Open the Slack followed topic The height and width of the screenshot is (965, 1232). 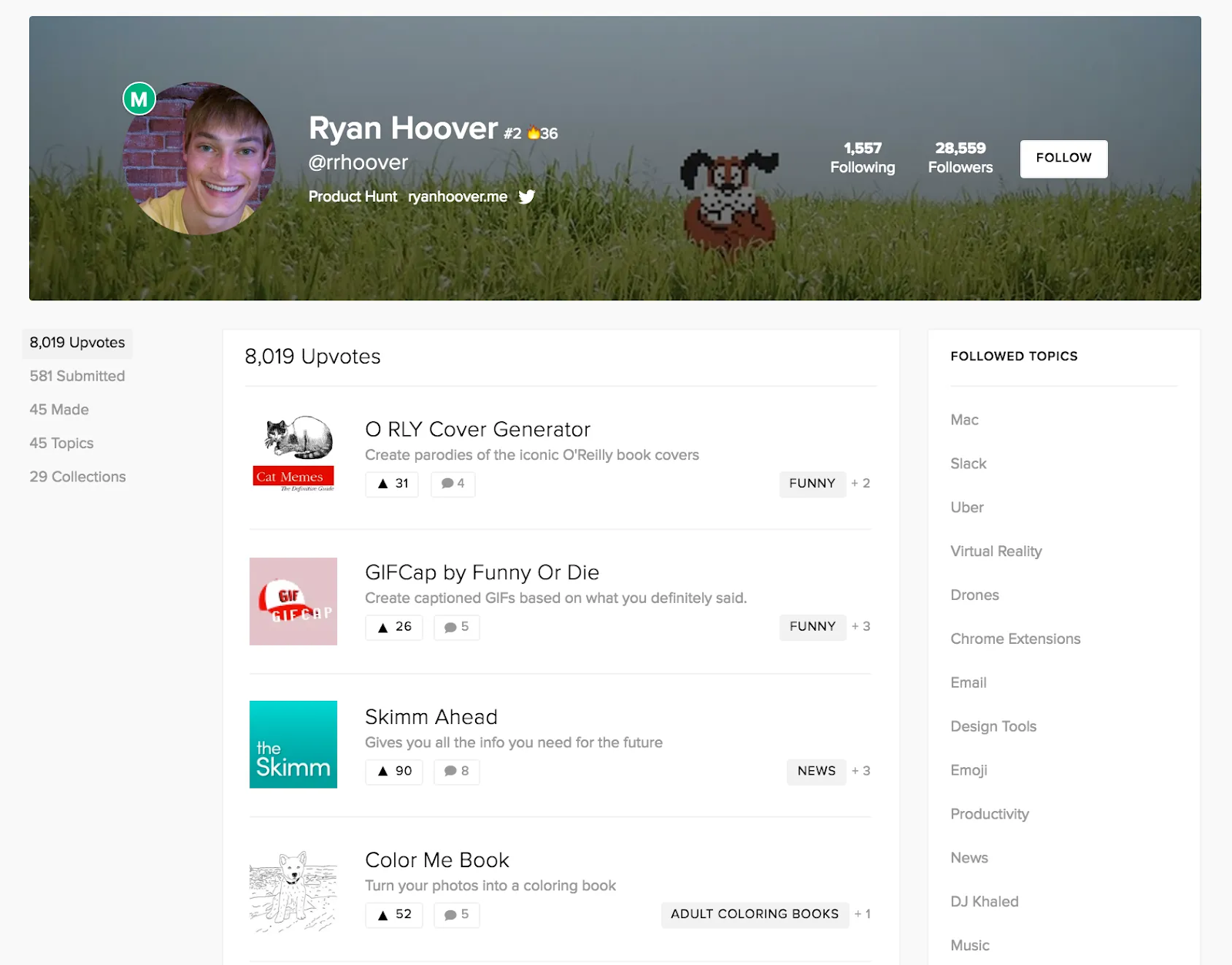click(x=968, y=464)
